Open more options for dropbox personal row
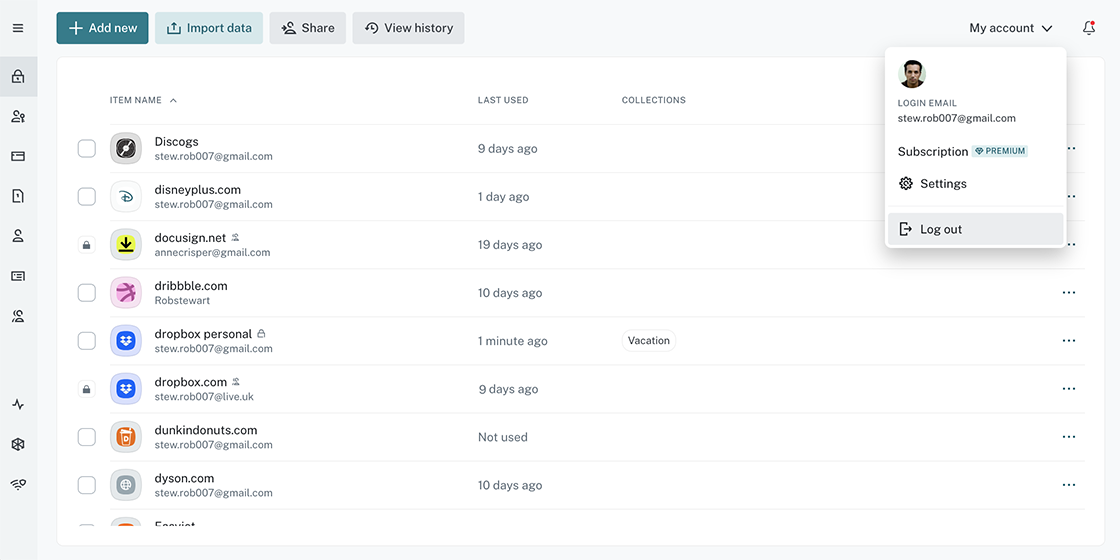 pos(1069,341)
